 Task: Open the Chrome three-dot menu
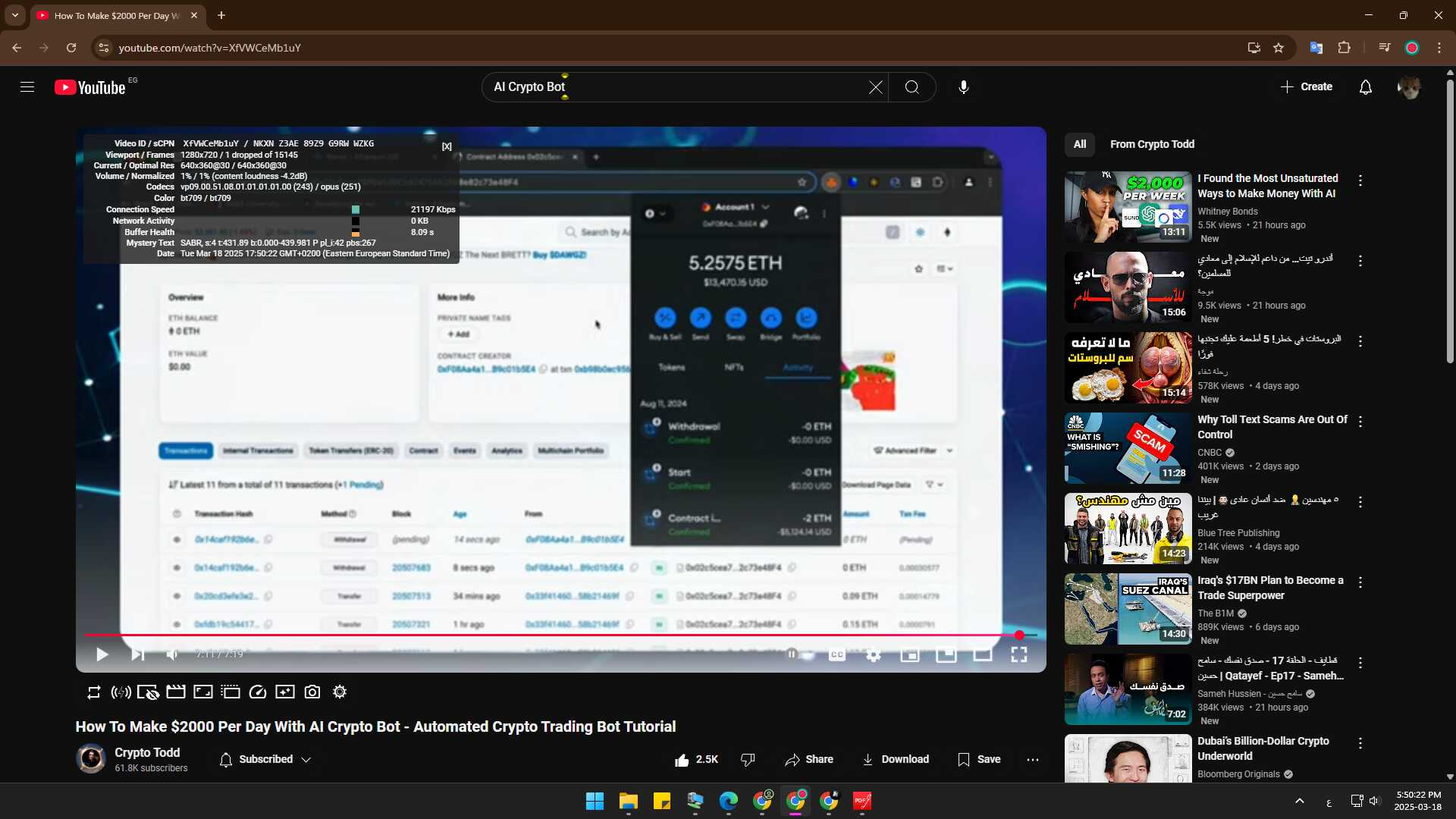(x=1439, y=48)
